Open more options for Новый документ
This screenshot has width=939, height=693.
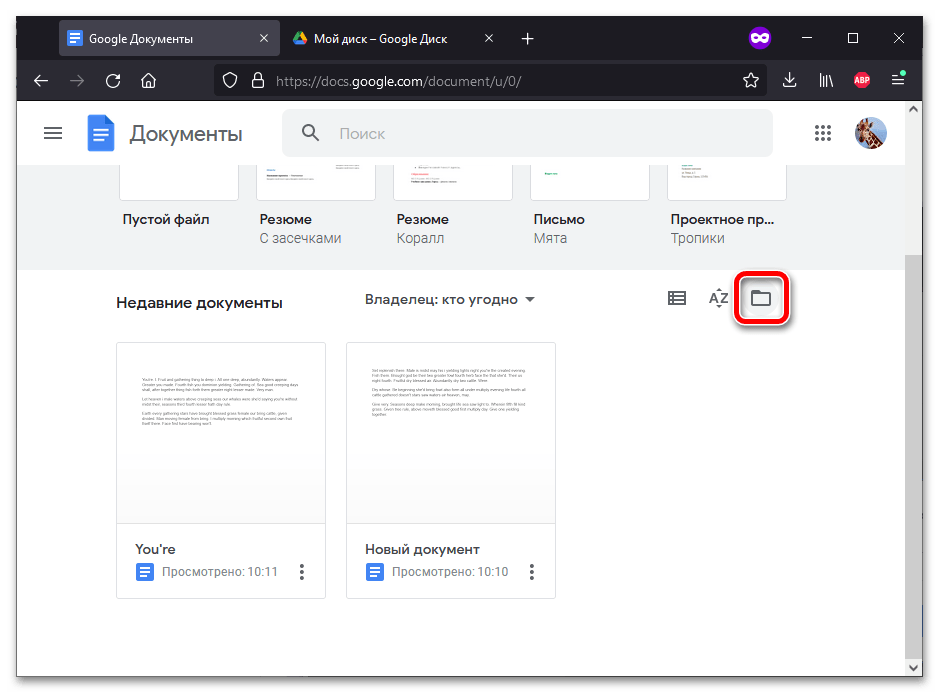pos(532,572)
